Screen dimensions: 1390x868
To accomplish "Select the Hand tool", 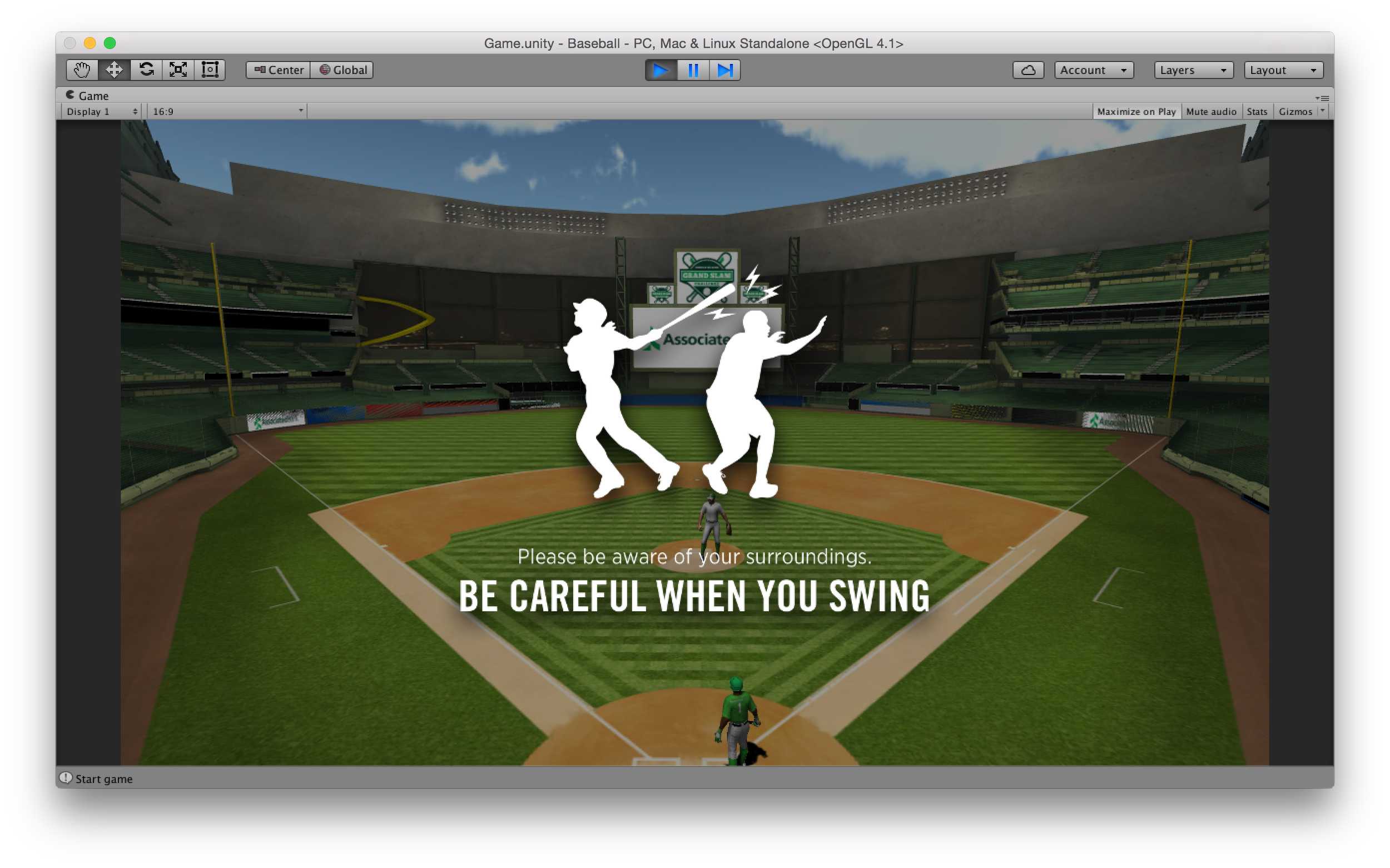I will pyautogui.click(x=82, y=70).
